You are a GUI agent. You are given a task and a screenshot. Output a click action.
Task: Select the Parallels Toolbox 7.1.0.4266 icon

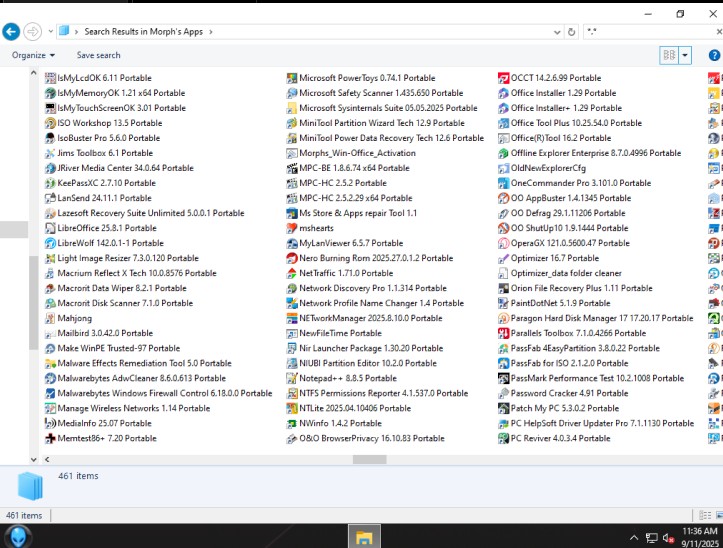[x=504, y=333]
